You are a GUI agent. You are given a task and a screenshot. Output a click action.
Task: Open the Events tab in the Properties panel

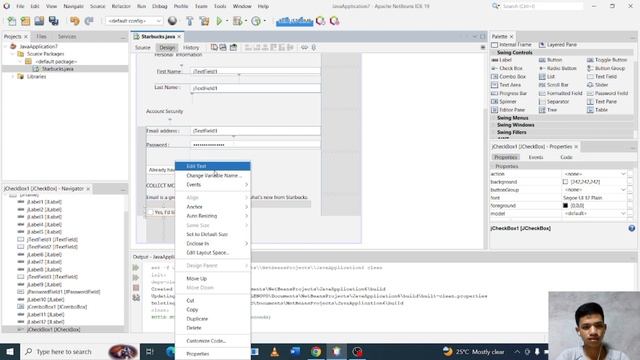point(536,157)
